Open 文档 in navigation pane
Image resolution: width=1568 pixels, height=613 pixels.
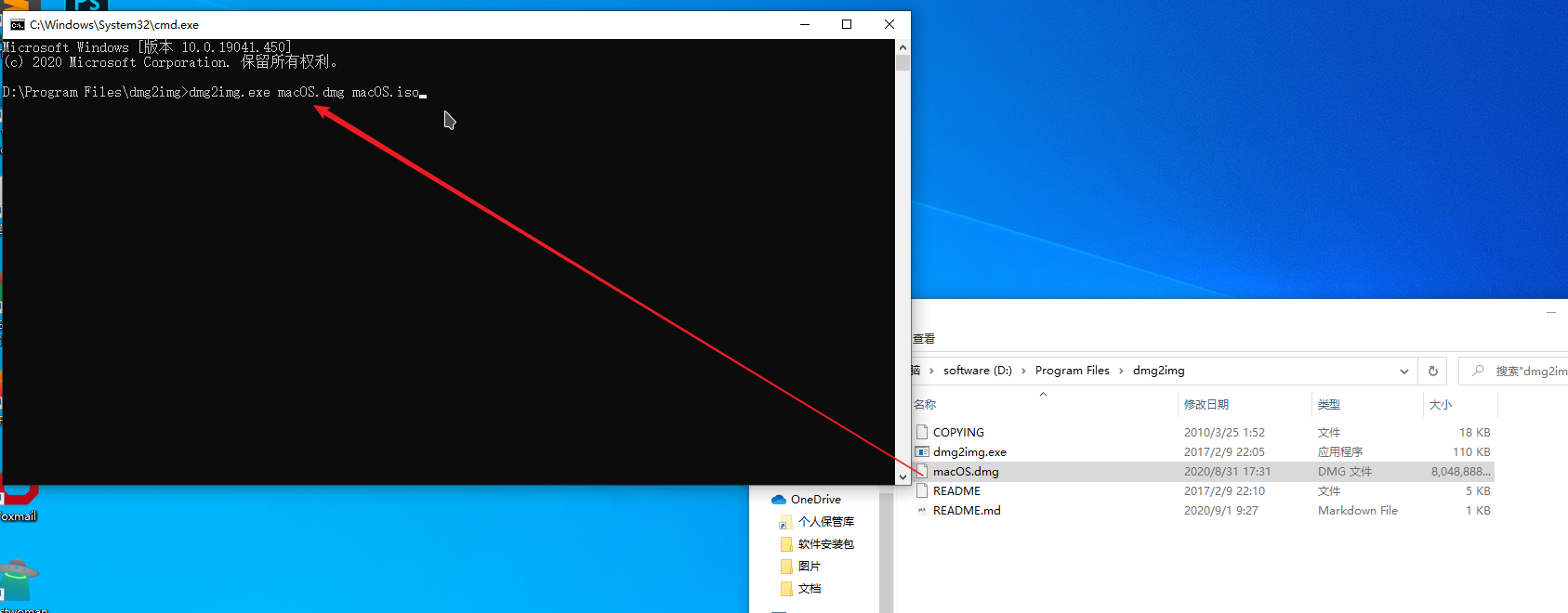click(809, 589)
